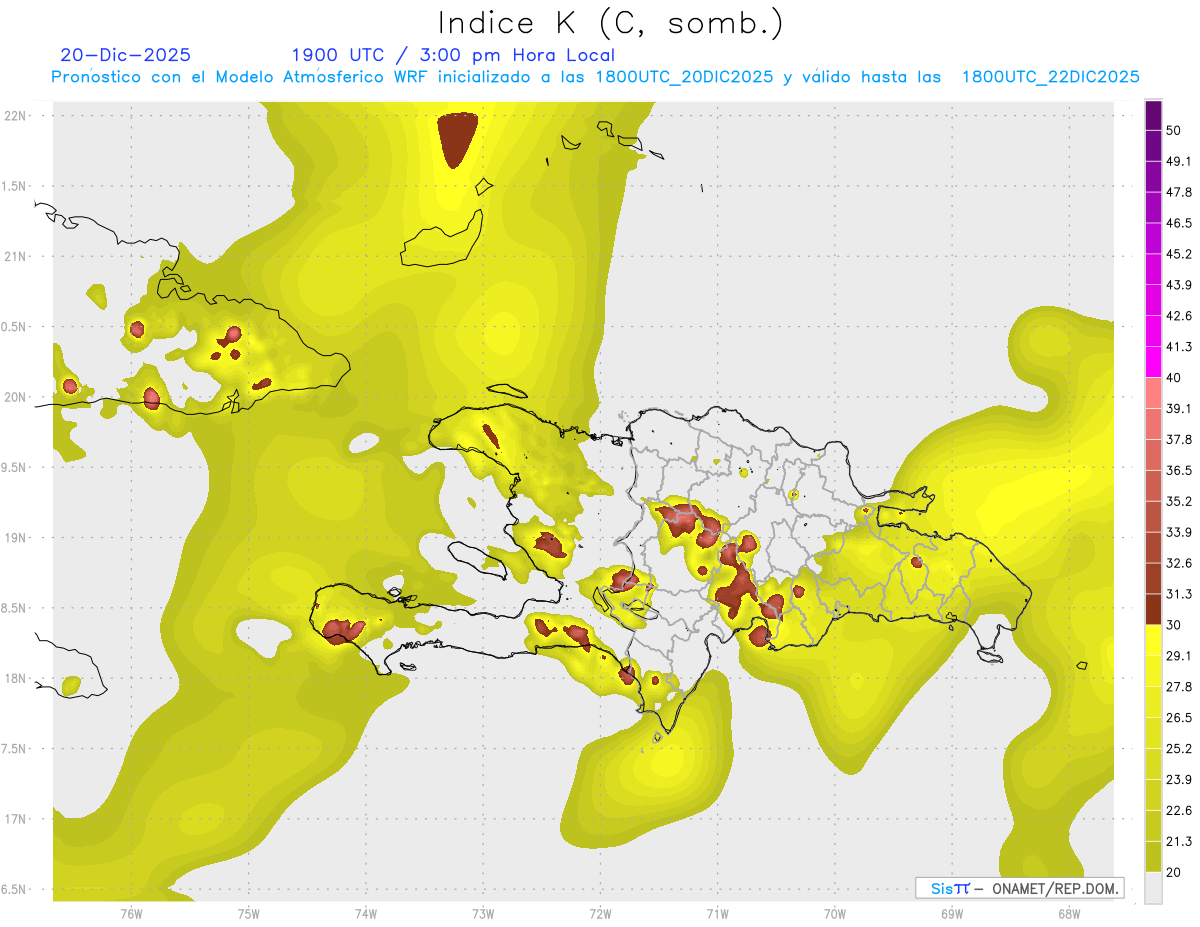Image resolution: width=1200 pixels, height=927 pixels.
Task: Pick the dark purple swatch atop the colorbar
Action: [1153, 115]
